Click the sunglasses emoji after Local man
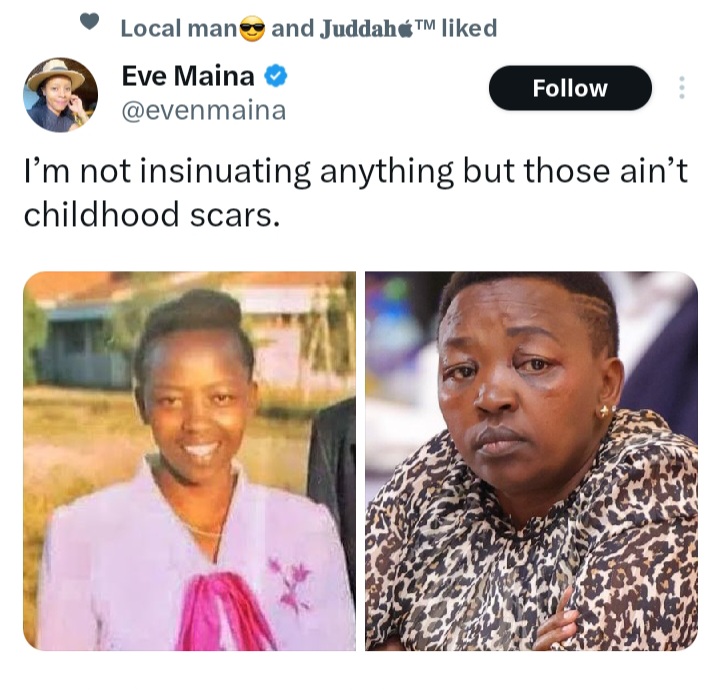 253,28
